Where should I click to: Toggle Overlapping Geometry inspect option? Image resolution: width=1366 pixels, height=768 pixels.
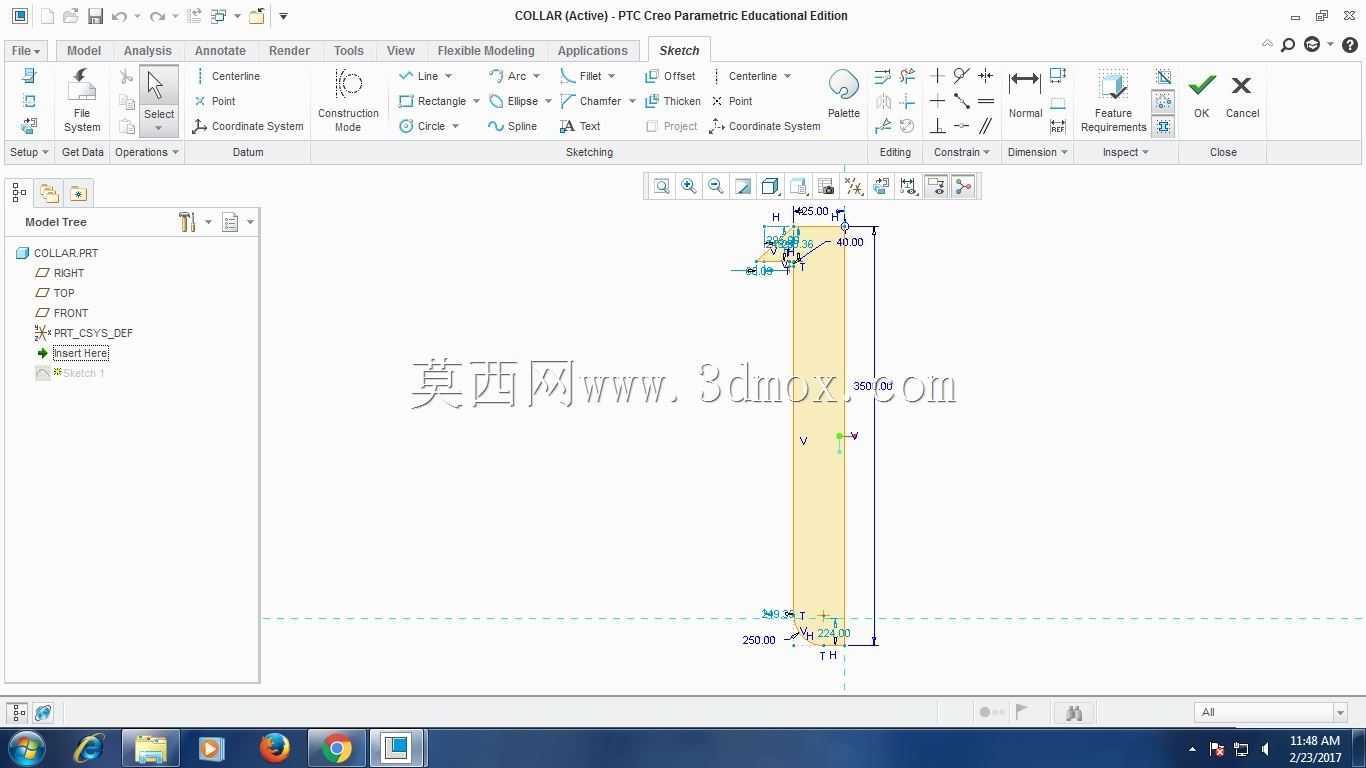pyautogui.click(x=1163, y=76)
